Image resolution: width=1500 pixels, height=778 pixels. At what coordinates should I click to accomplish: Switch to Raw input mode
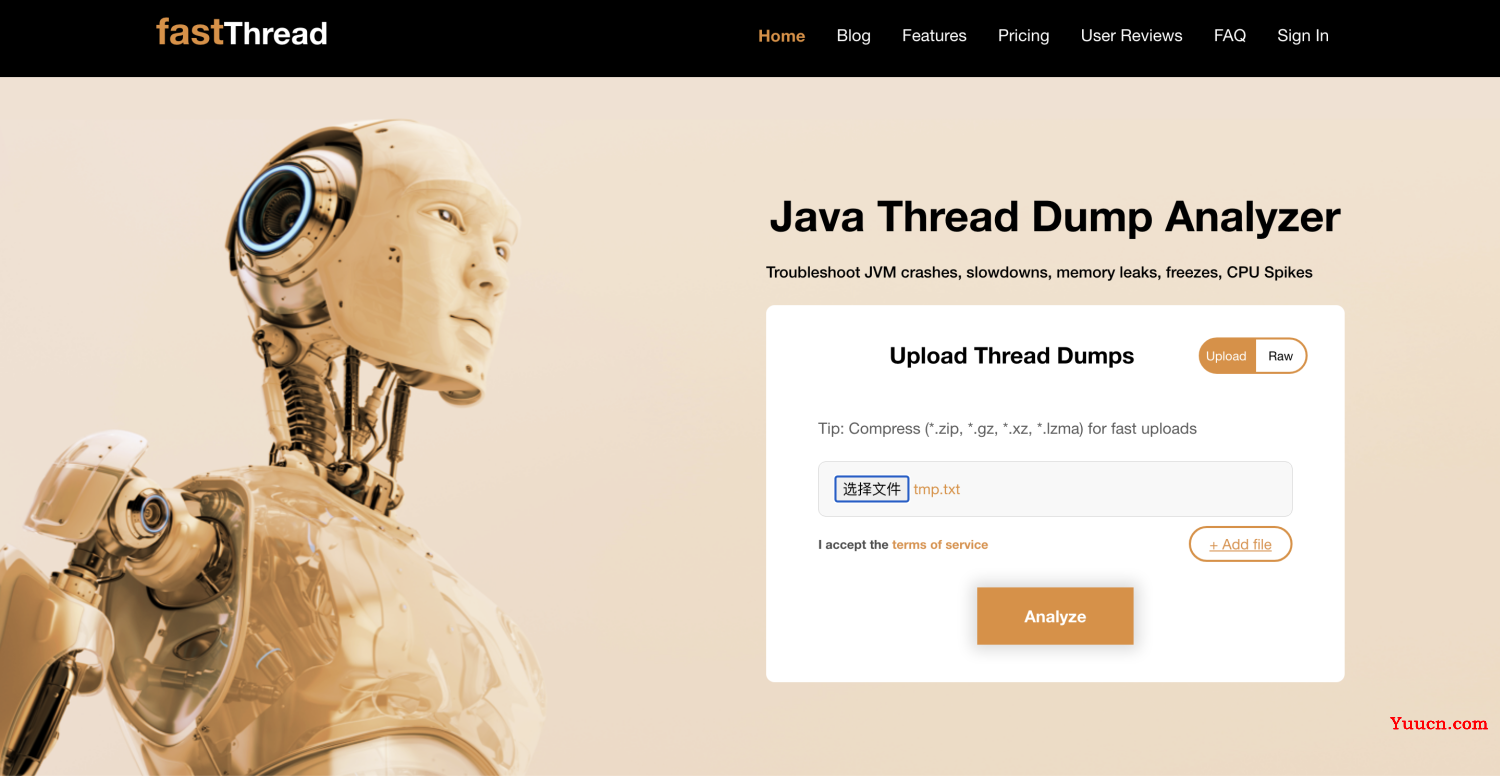[x=1280, y=356]
